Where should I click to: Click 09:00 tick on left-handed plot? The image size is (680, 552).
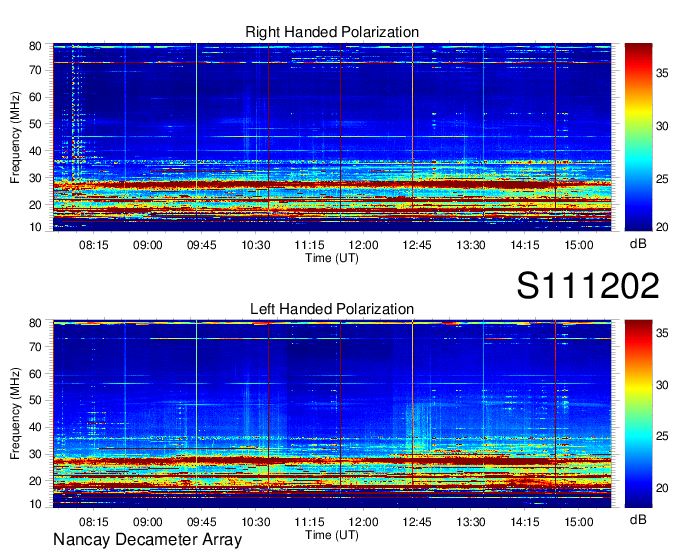pos(147,521)
